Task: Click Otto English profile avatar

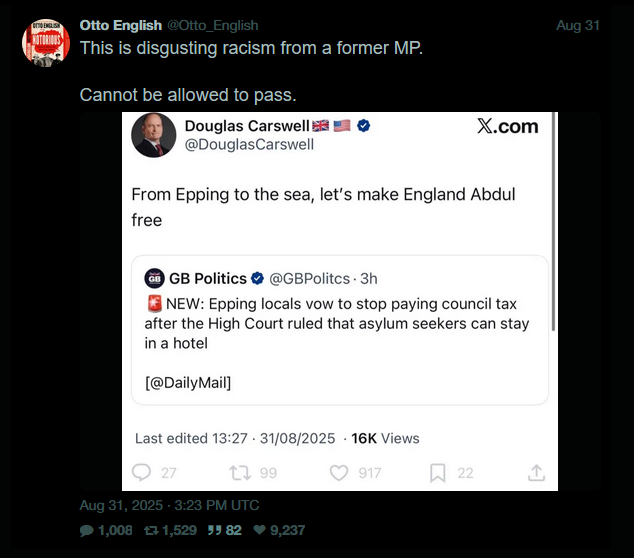Action: pos(45,43)
